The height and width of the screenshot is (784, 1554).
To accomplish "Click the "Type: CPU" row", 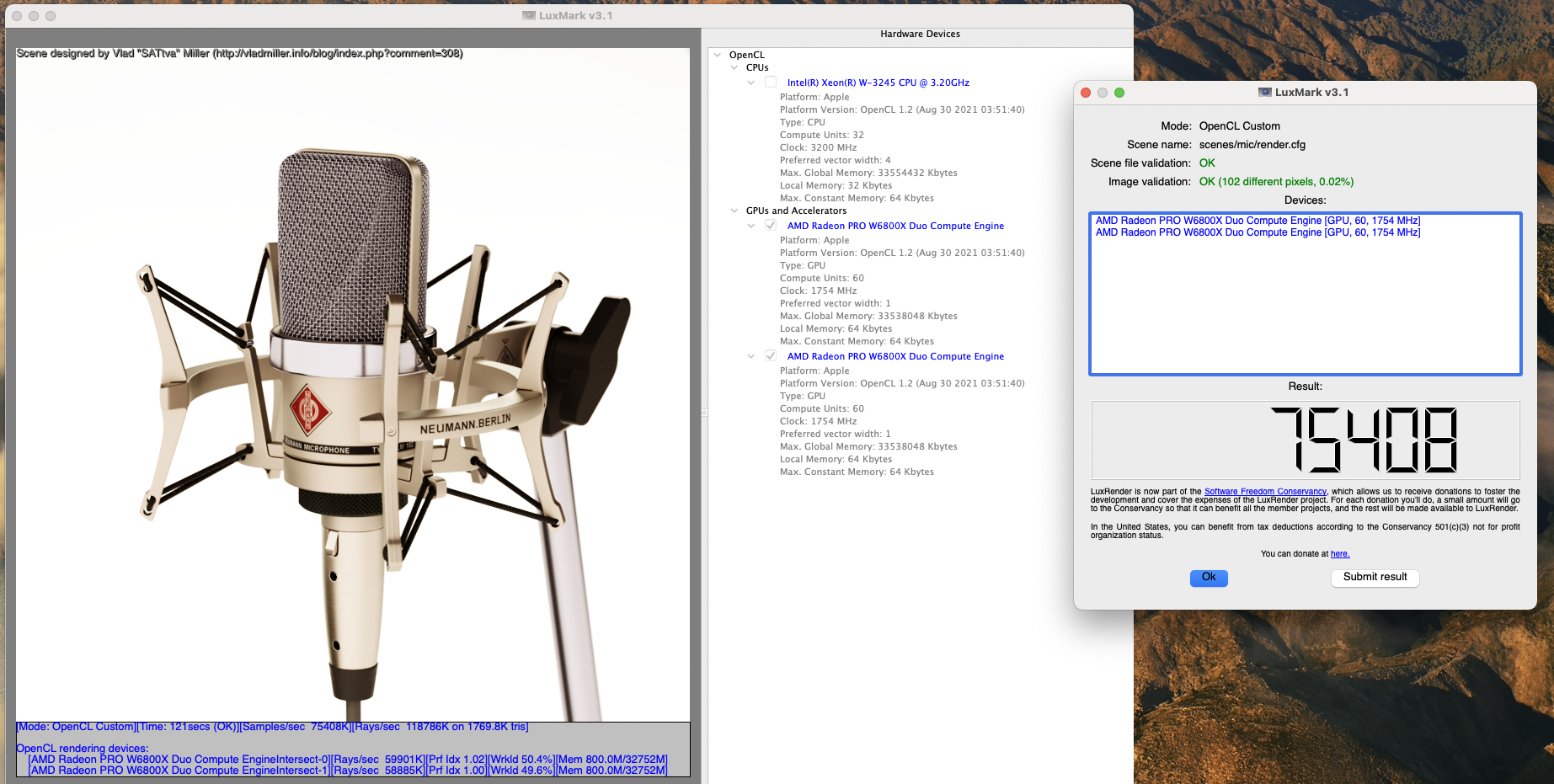I will 803,122.
